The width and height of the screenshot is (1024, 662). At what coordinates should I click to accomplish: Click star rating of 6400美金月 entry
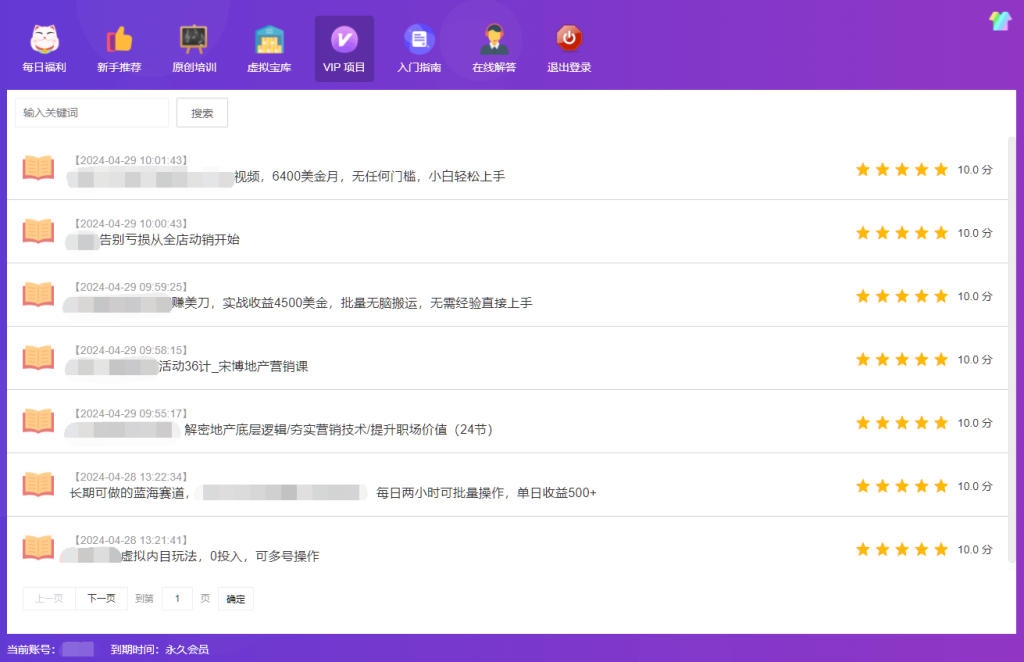[902, 170]
